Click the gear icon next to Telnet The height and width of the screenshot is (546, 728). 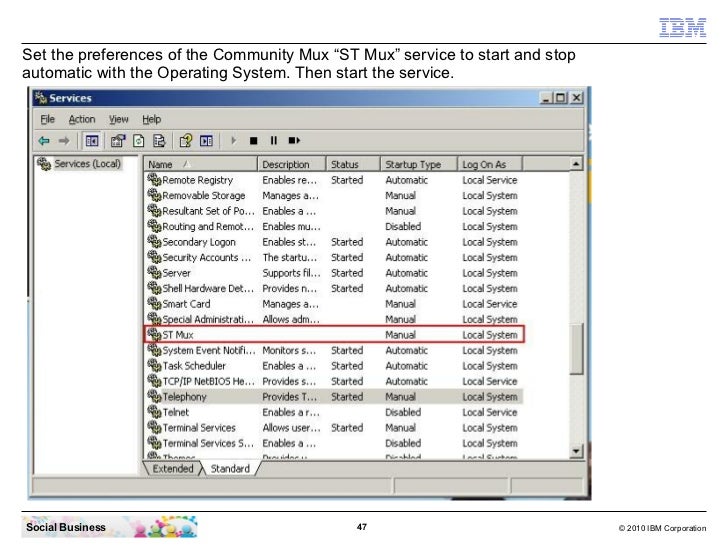tap(154, 412)
